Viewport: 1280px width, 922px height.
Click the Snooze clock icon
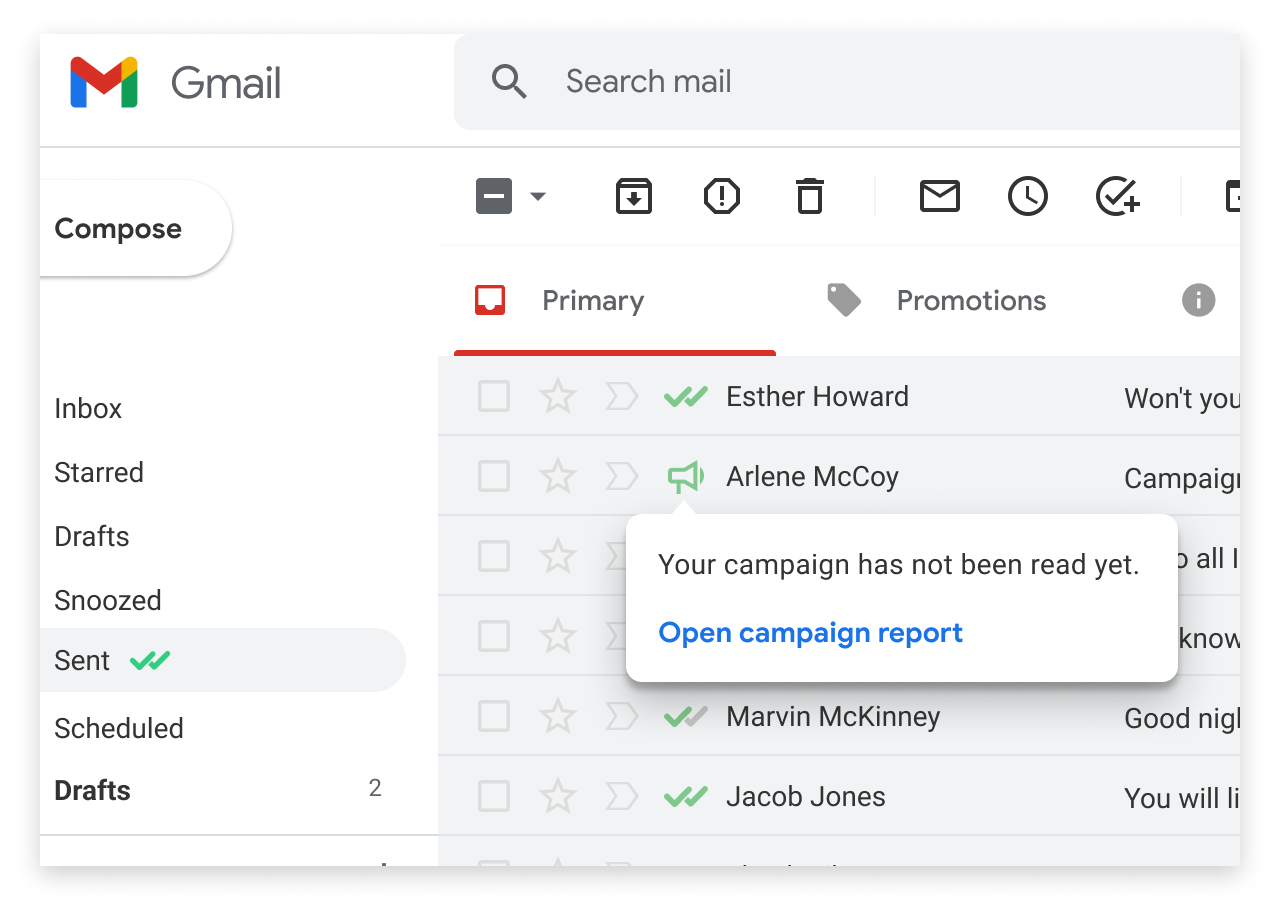pyautogui.click(x=1027, y=196)
